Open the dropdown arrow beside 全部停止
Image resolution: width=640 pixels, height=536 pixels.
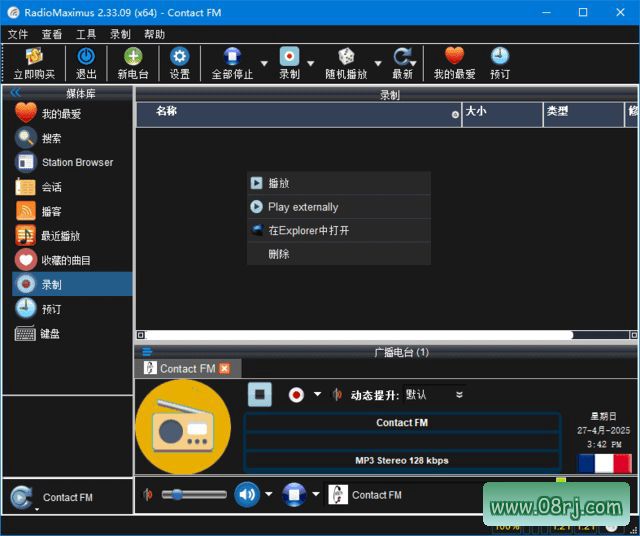pyautogui.click(x=264, y=64)
